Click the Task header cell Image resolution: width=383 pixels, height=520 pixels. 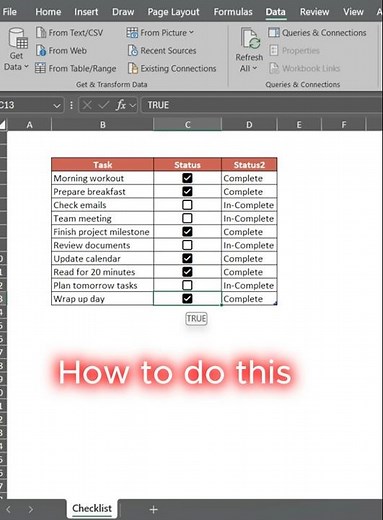[x=103, y=165]
